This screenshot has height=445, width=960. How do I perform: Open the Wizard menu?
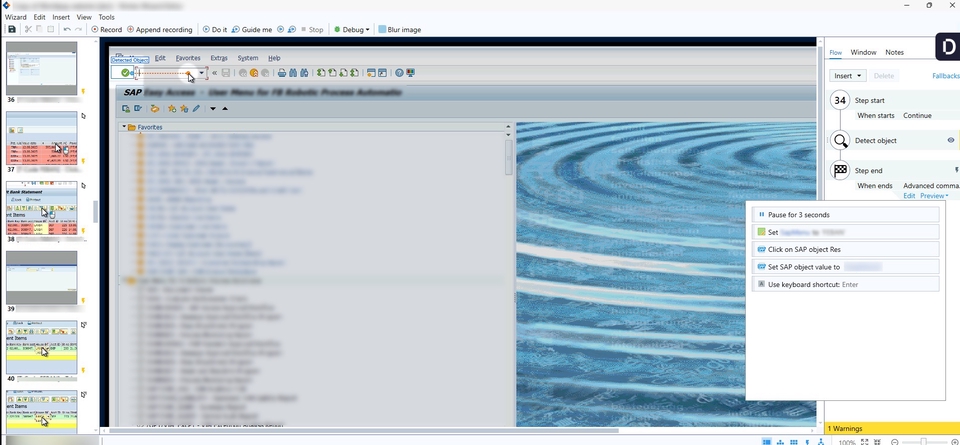[16, 17]
